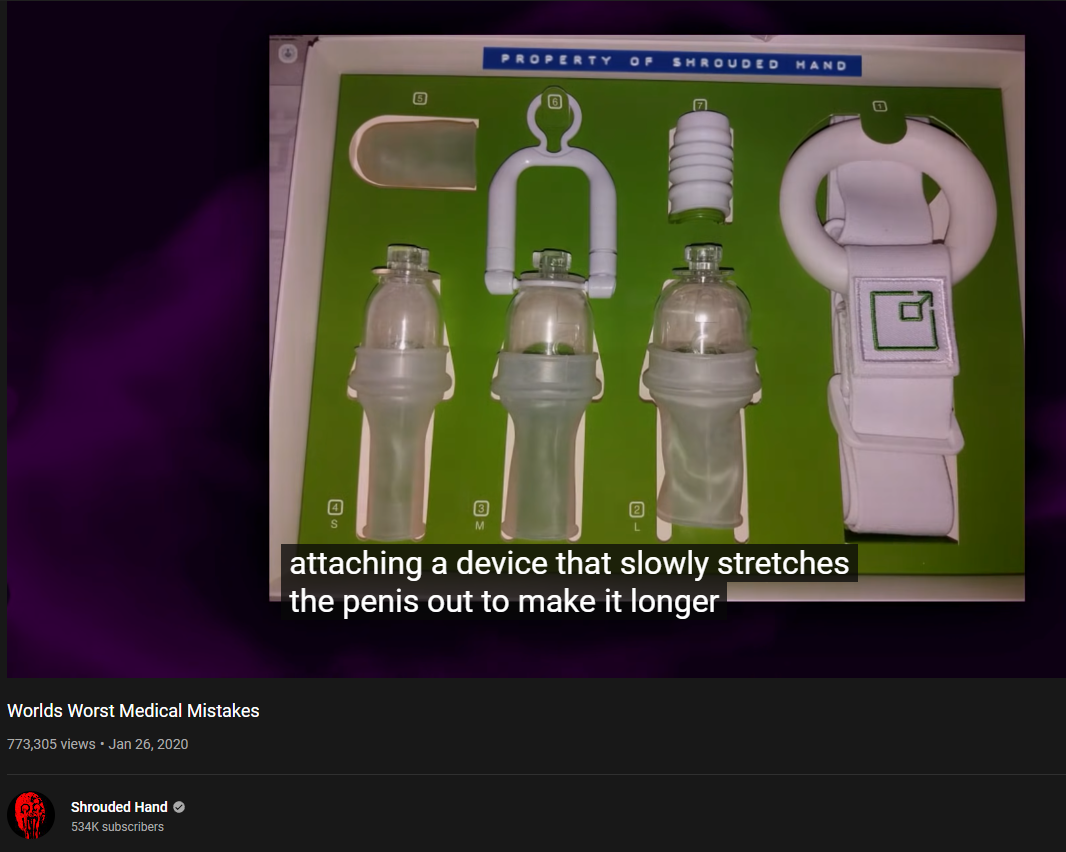Click the numbered 7 label in video
Screen dimensions: 1066x852
tap(700, 105)
